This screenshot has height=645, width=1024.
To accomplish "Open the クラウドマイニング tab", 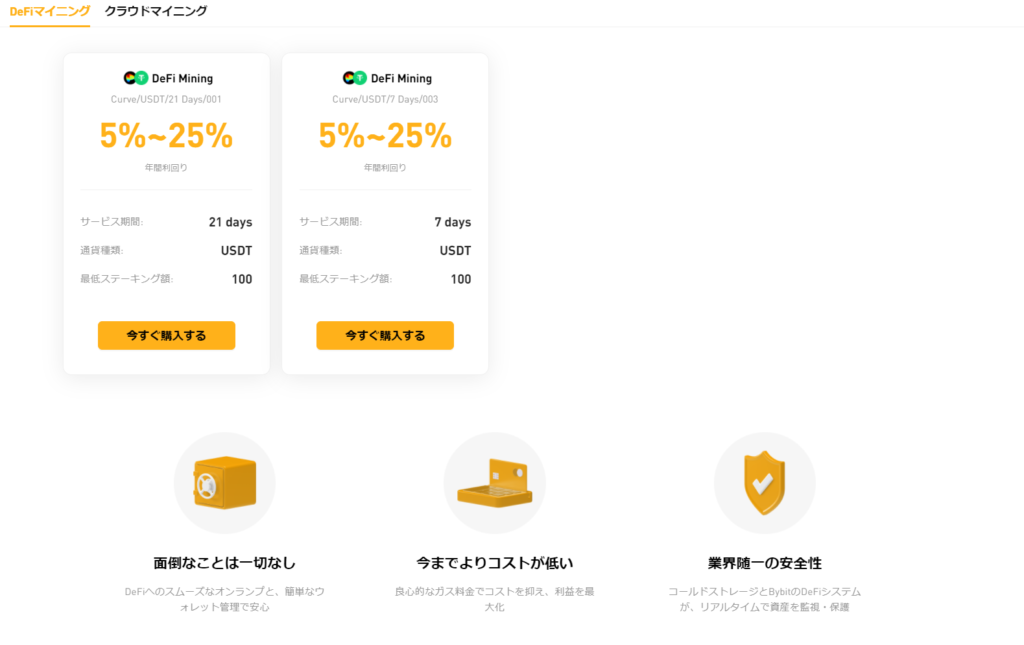I will tap(155, 11).
